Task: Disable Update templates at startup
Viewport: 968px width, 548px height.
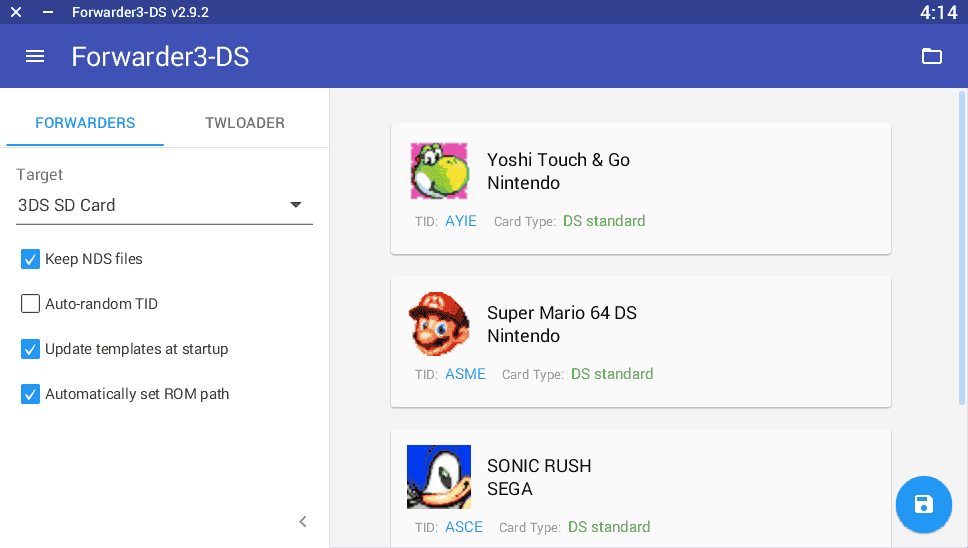Action: 30,349
